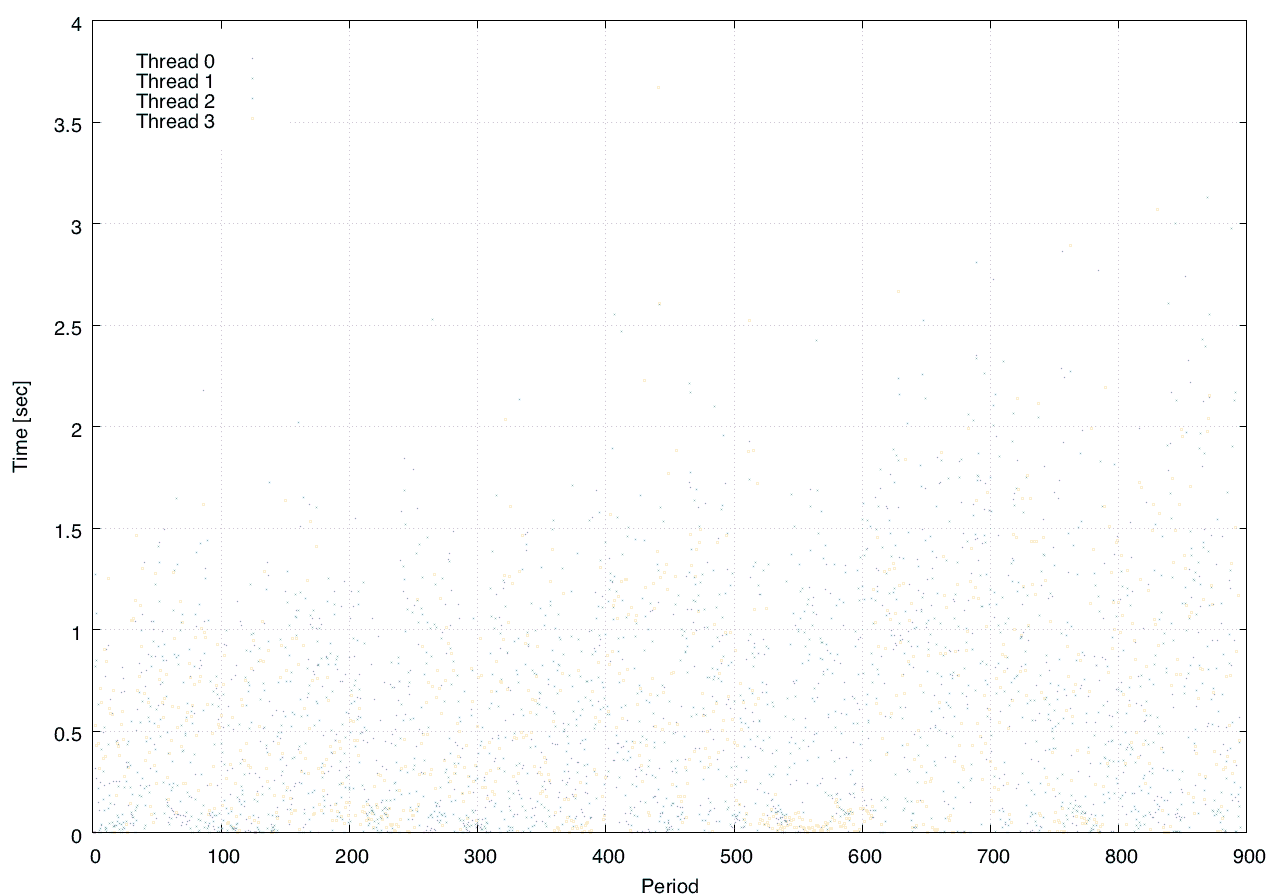Click the y-axis tick label 1.5
The image size is (1280, 896).
tap(70, 529)
